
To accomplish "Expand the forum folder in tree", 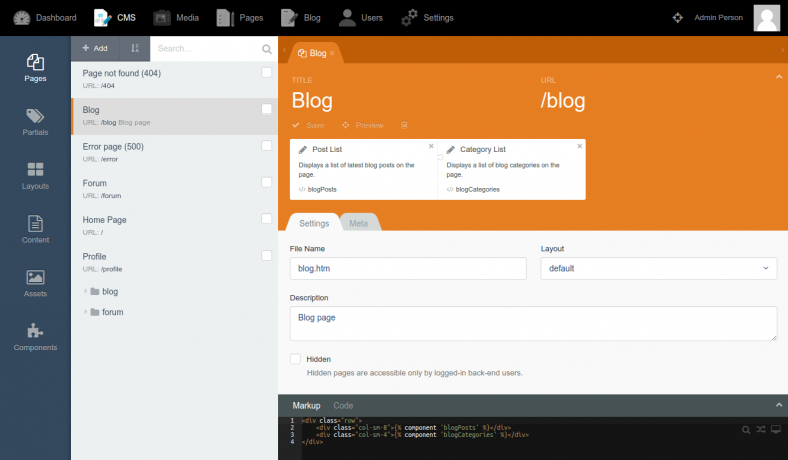I will click(85, 312).
